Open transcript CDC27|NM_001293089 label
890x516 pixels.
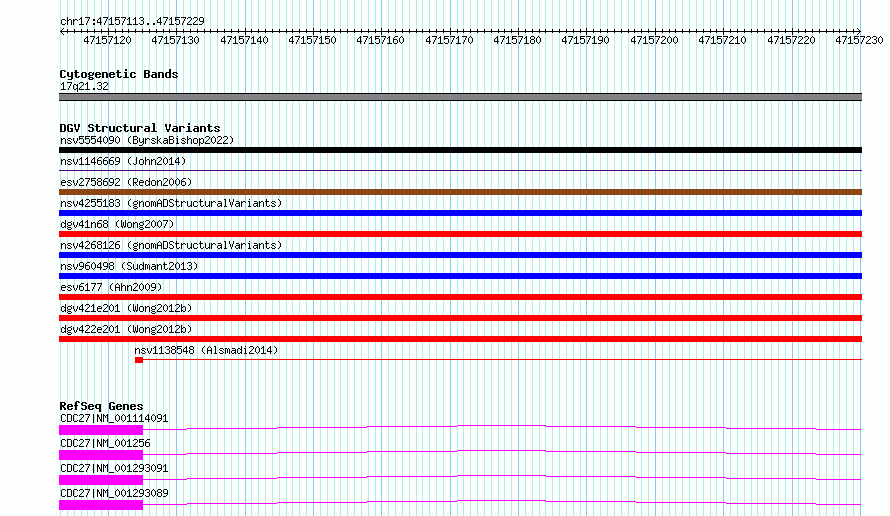coord(114,493)
